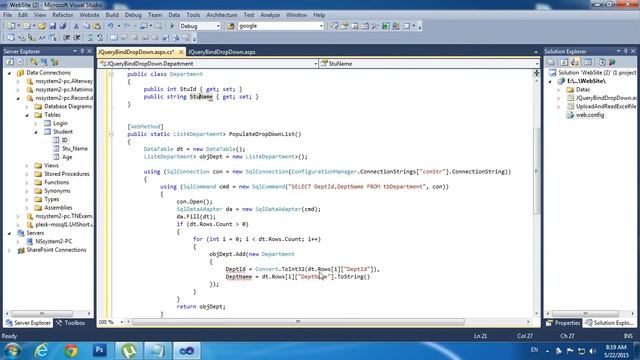Open the Architecture menu
Viewport: 640px width, 360px height.
pyautogui.click(x=222, y=15)
